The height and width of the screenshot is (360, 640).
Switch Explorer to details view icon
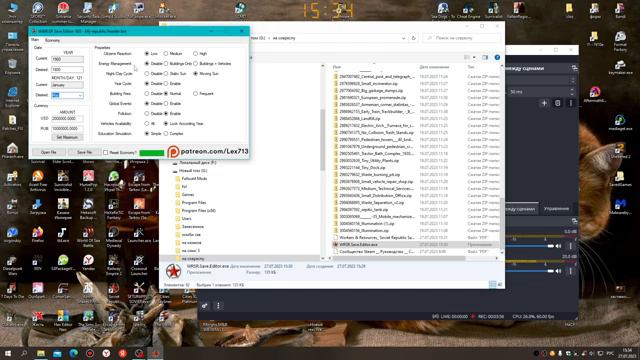492,284
